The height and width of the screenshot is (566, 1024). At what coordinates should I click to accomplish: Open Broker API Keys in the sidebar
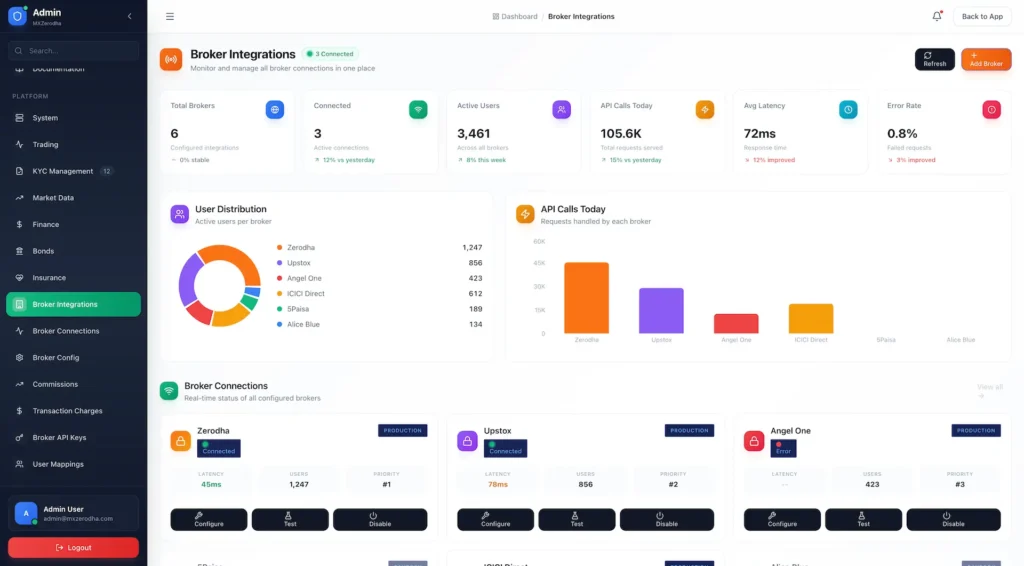click(x=73, y=438)
